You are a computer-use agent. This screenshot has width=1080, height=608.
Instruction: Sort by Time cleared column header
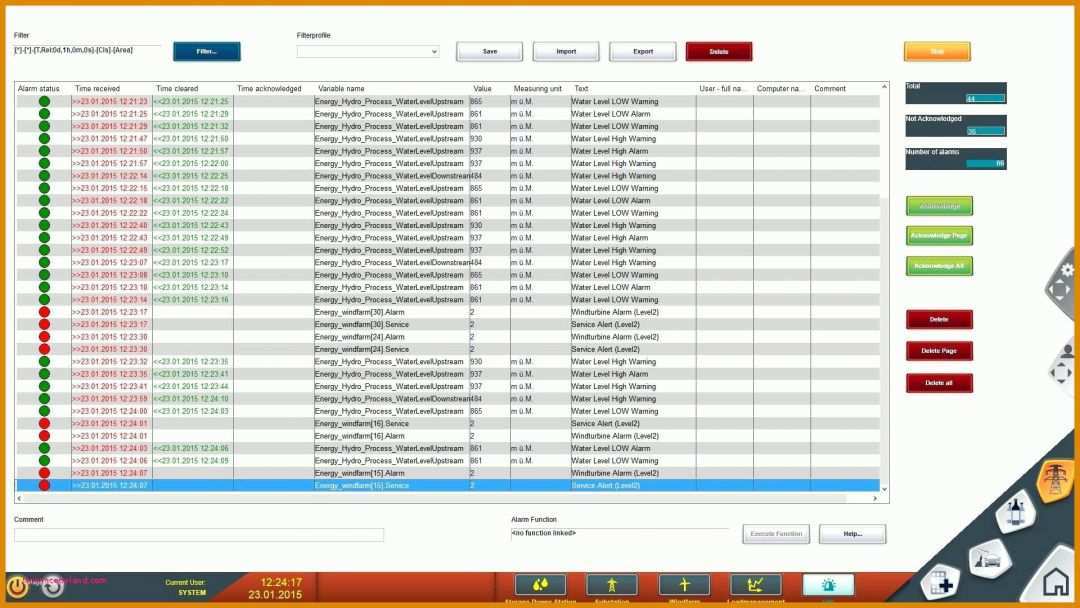[x=177, y=89]
